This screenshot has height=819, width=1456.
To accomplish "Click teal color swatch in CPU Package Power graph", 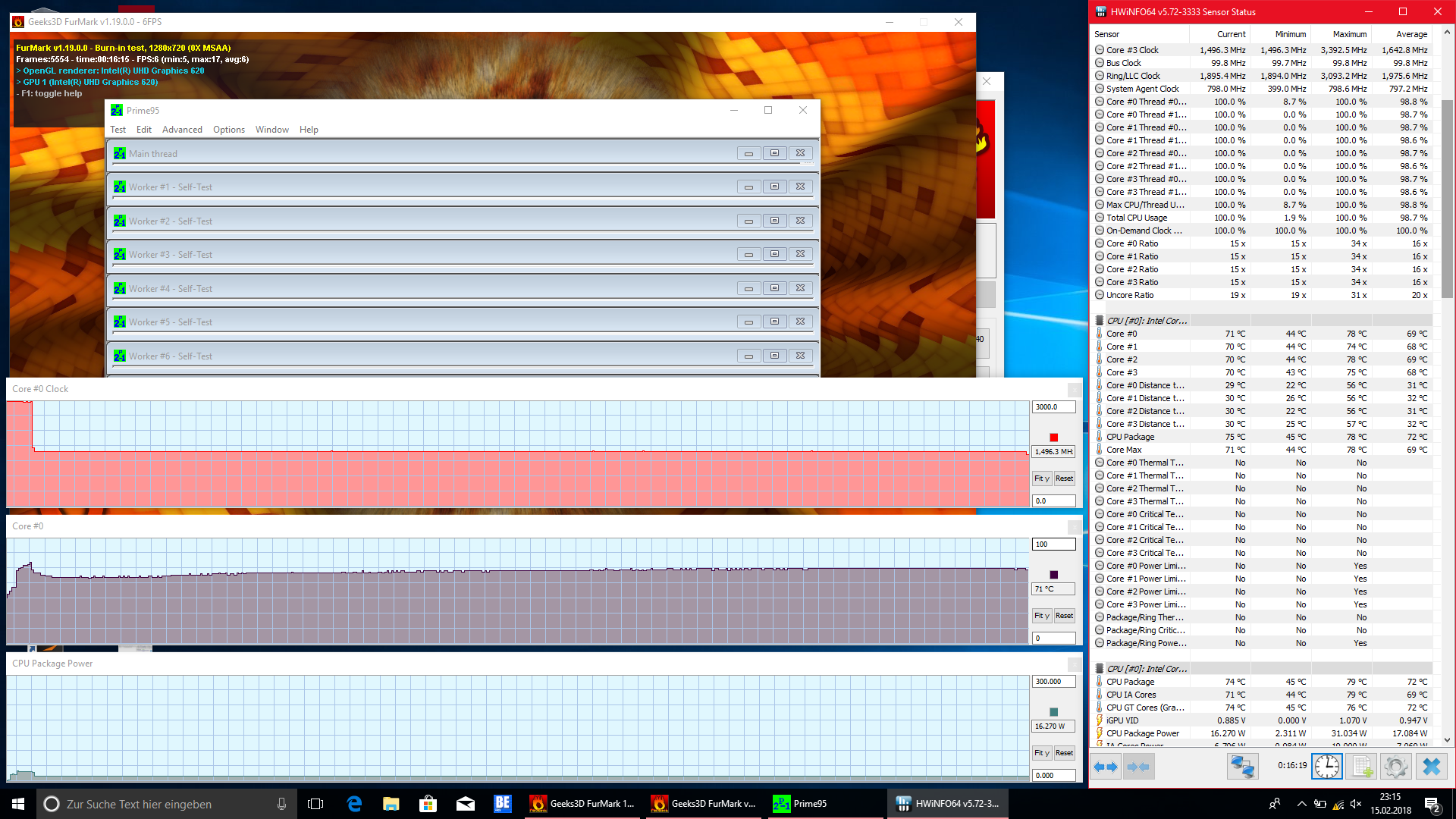I will pyautogui.click(x=1053, y=712).
